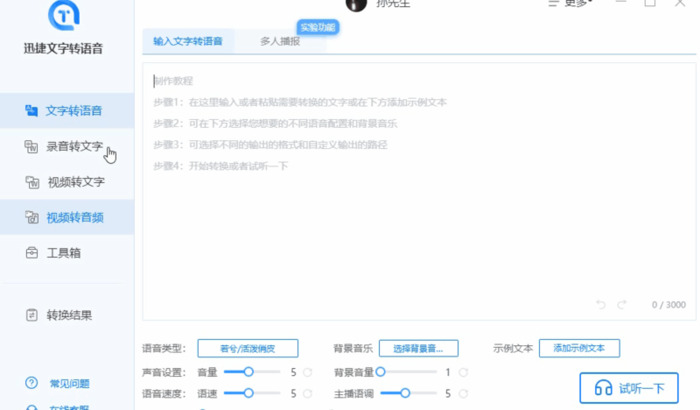Open the 工具箱 toolbox section
The image size is (700, 410).
[67, 253]
